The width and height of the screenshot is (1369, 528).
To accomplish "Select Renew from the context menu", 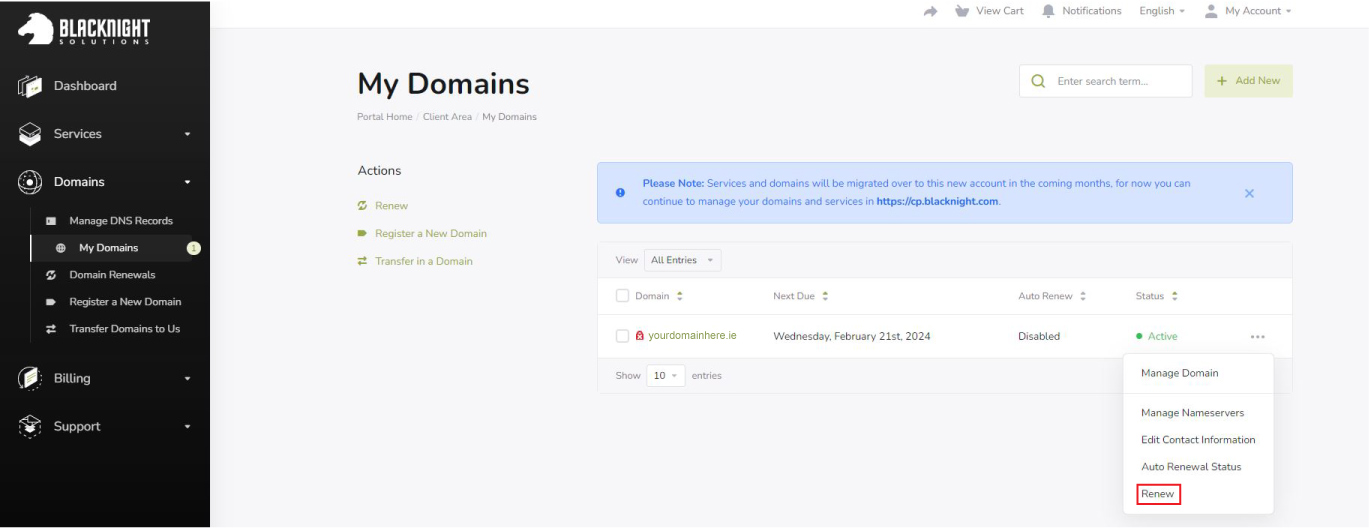I will [x=1158, y=494].
